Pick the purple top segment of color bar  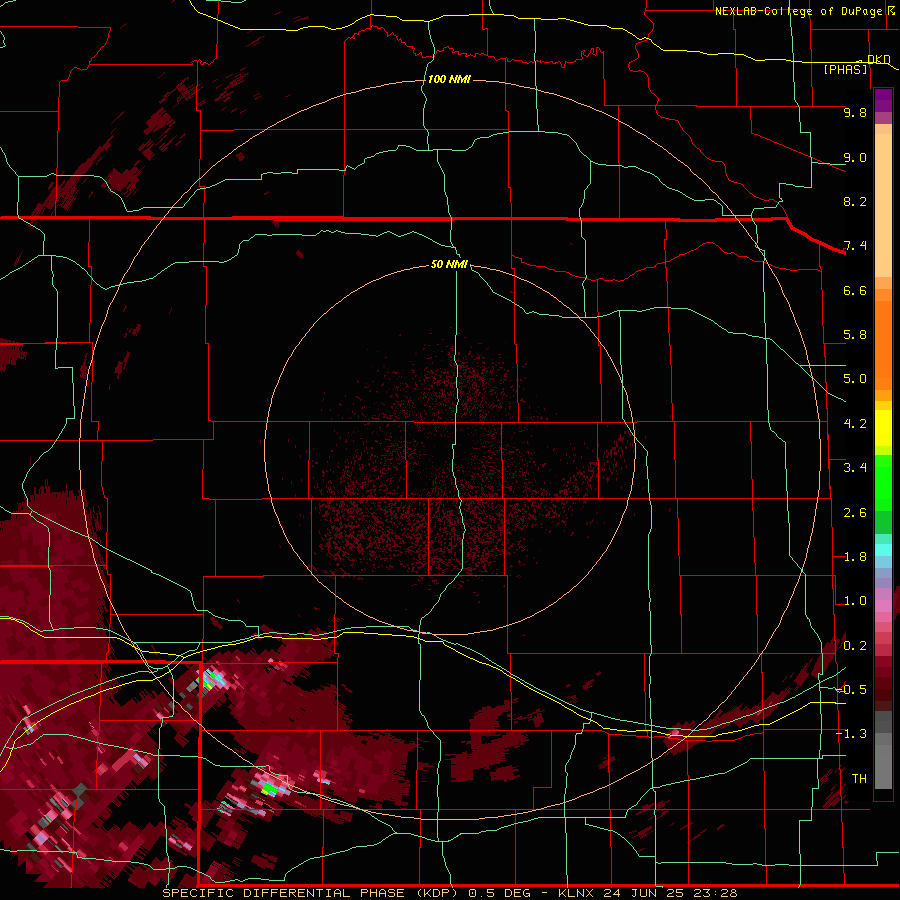(x=883, y=100)
